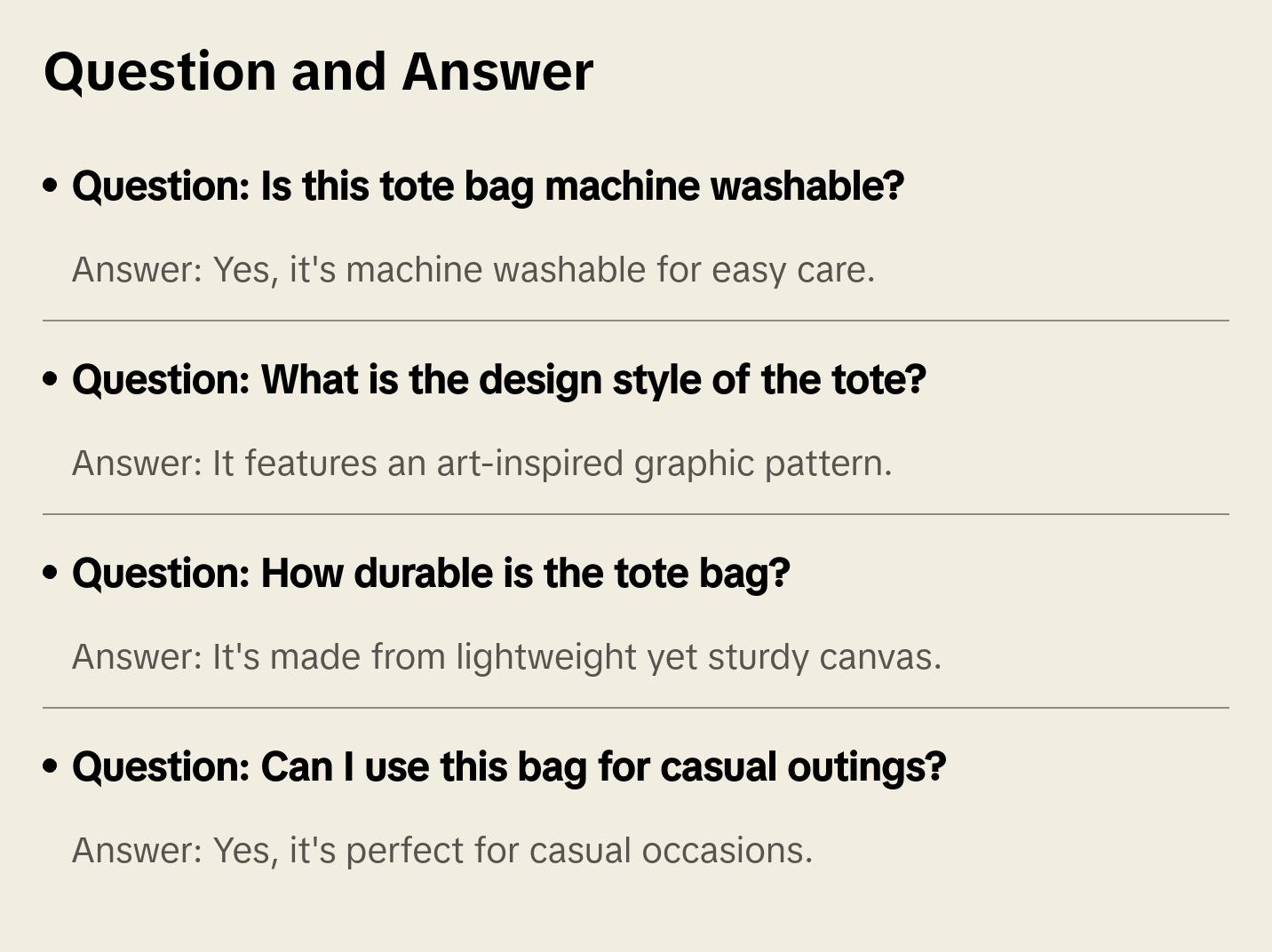Click the bullet beside the durability question
Screen dimensions: 1272x952
tap(51, 574)
